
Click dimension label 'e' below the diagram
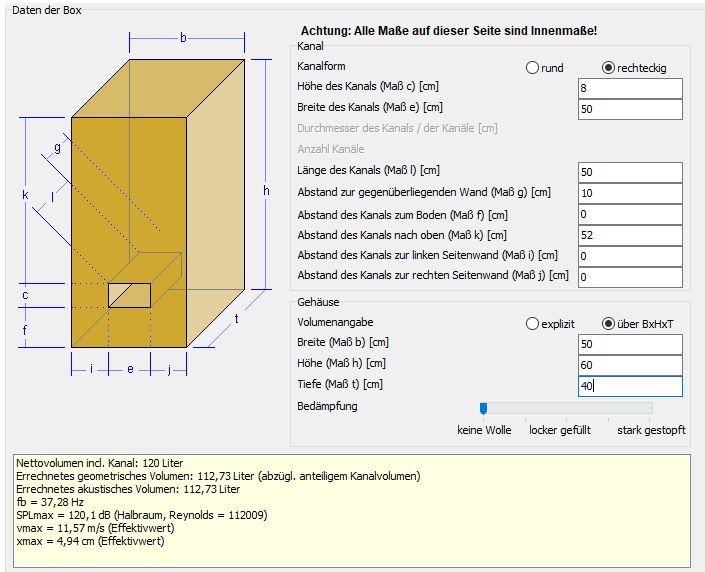coord(130,369)
